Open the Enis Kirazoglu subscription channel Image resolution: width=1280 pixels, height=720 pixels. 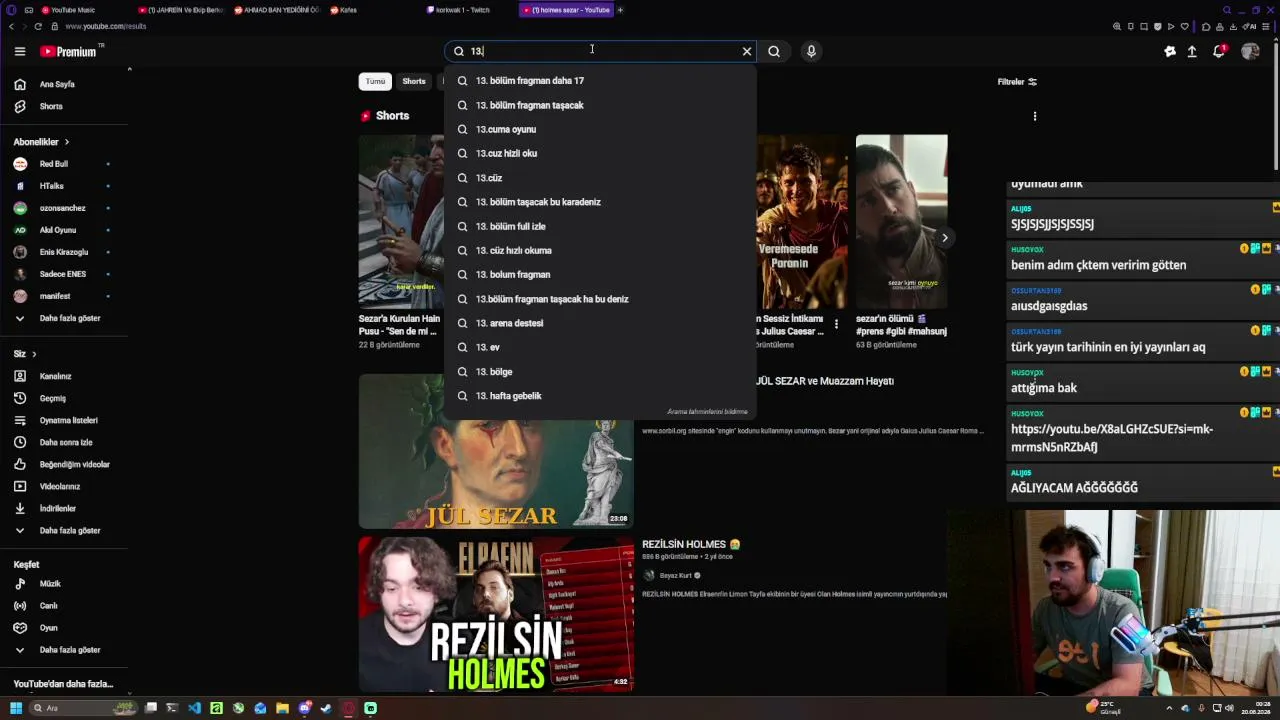point(64,252)
